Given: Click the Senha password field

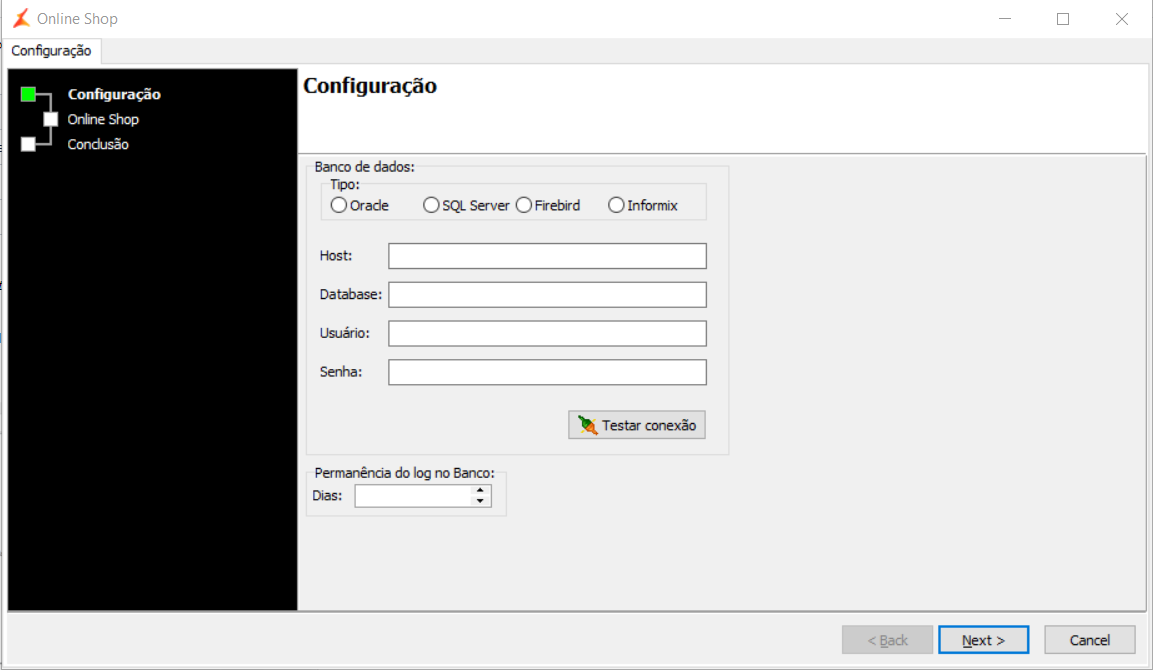Looking at the screenshot, I should (547, 372).
